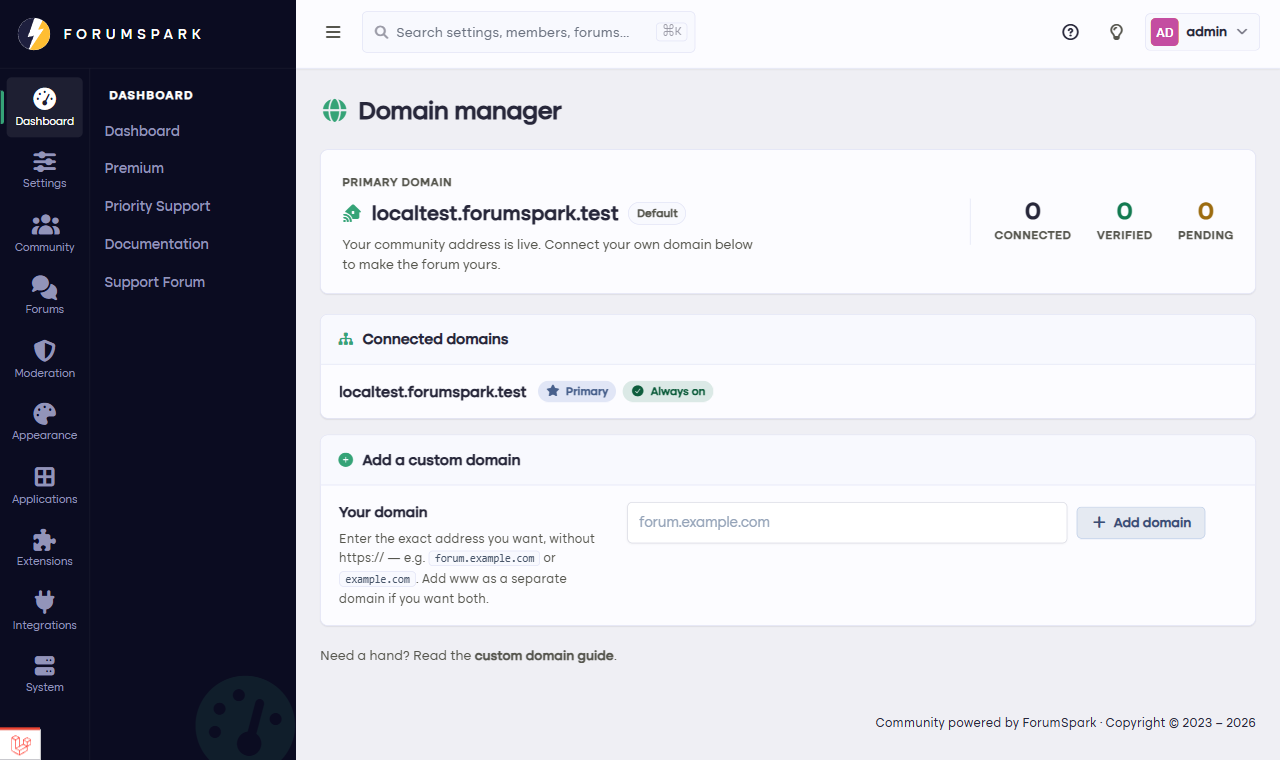The image size is (1280, 760).
Task: Open the Forums section
Action: (45, 296)
